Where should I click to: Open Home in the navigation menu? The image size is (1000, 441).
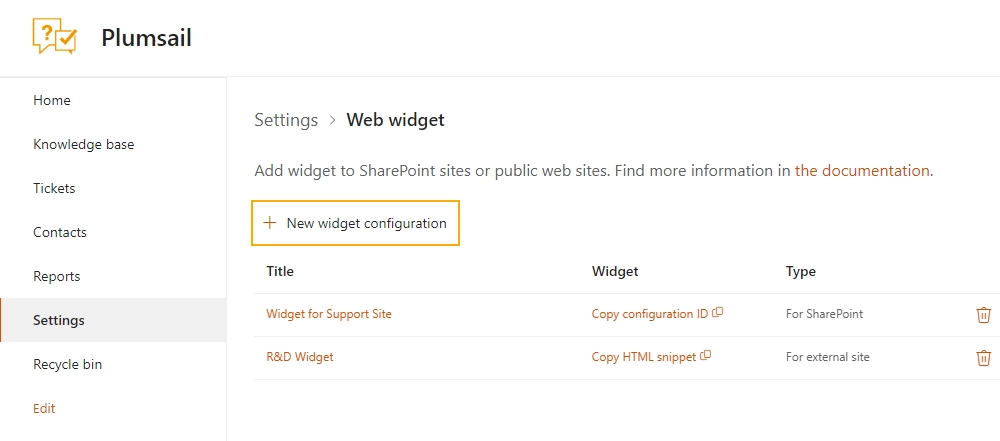(52, 100)
